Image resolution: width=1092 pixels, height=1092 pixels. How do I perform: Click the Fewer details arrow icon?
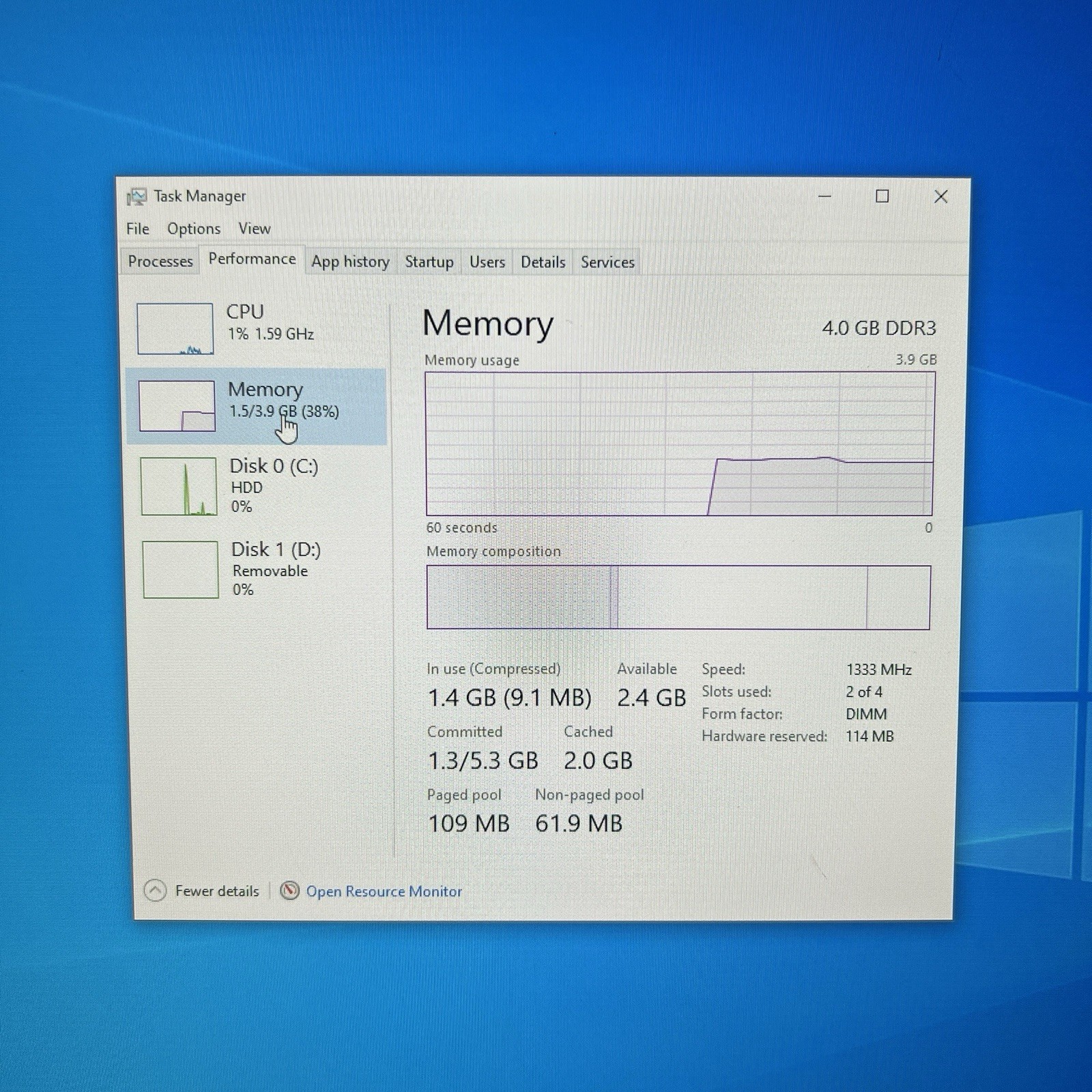(x=155, y=891)
